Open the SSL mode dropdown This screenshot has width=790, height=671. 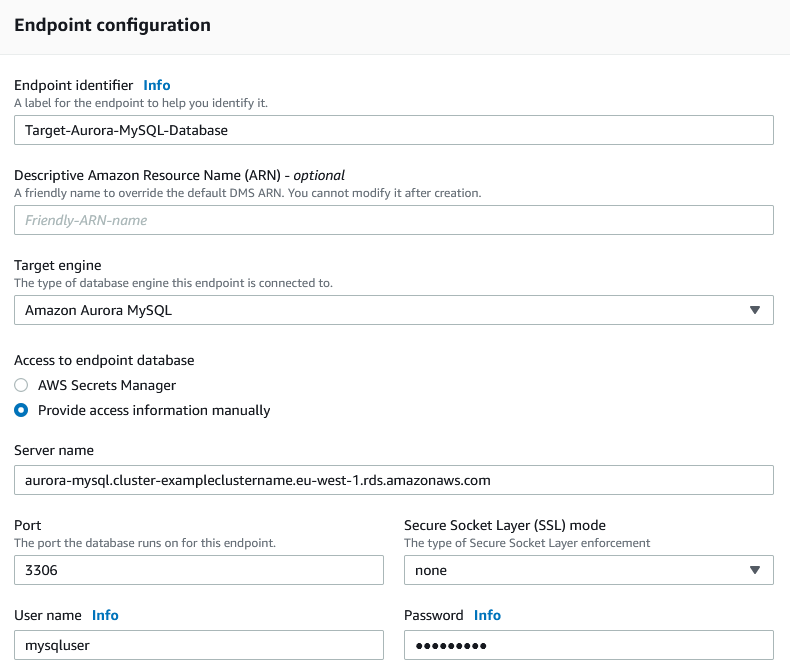[588, 570]
